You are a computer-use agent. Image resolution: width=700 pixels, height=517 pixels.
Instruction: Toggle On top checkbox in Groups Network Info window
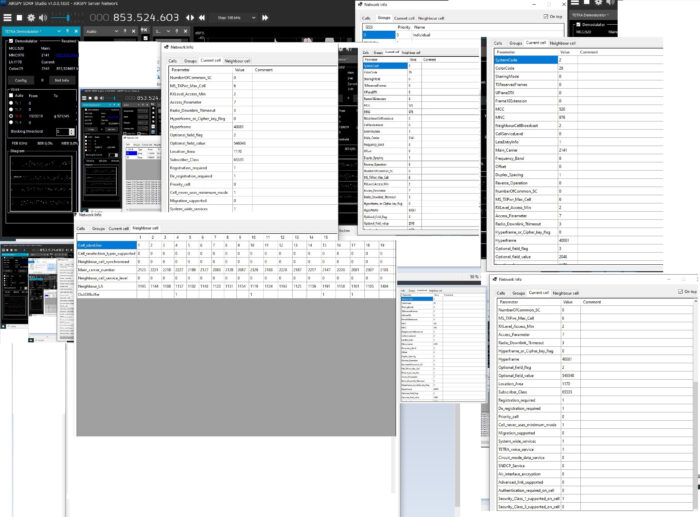click(545, 16)
